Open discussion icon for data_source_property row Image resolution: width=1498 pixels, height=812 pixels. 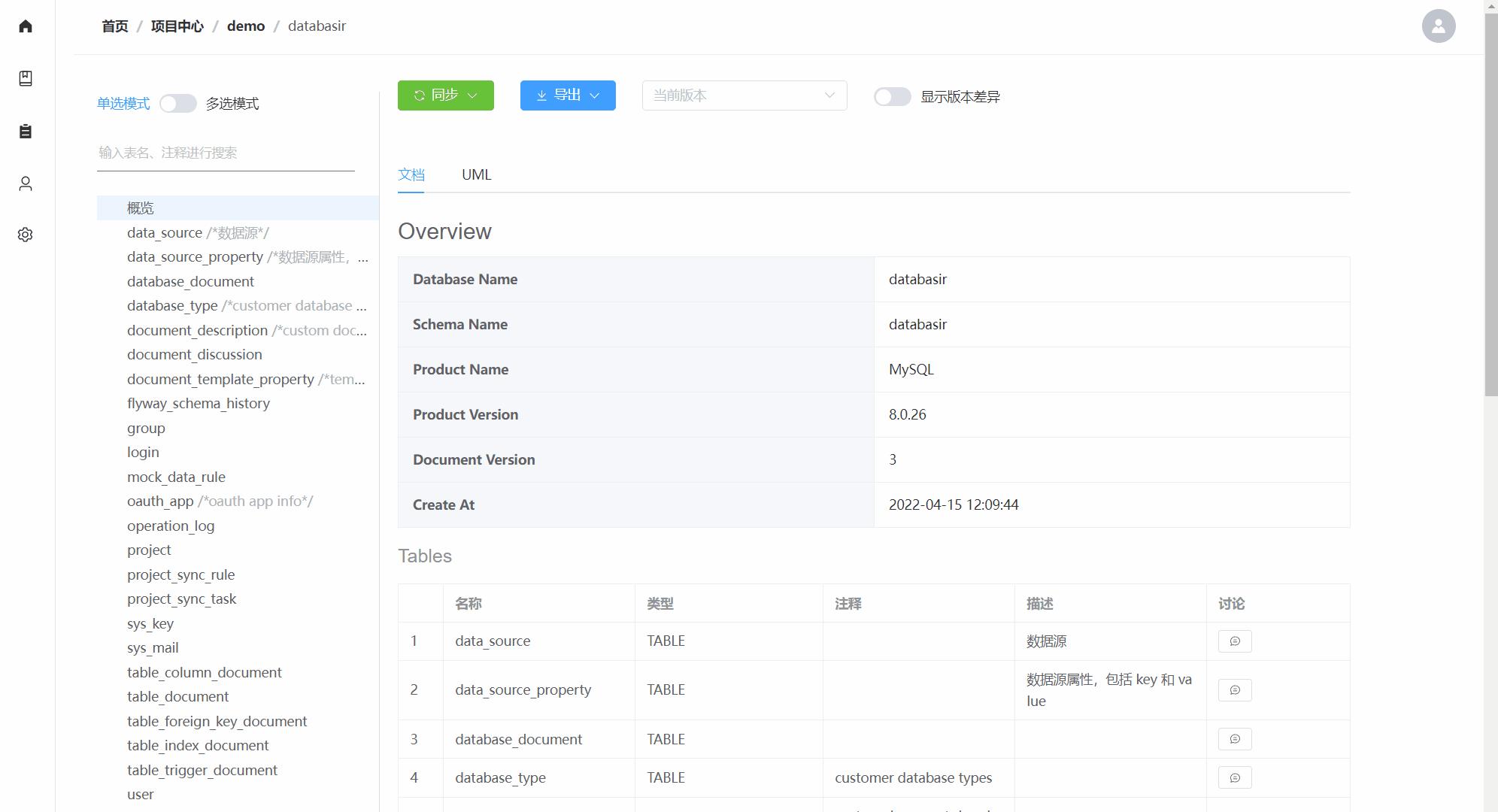(x=1234, y=690)
